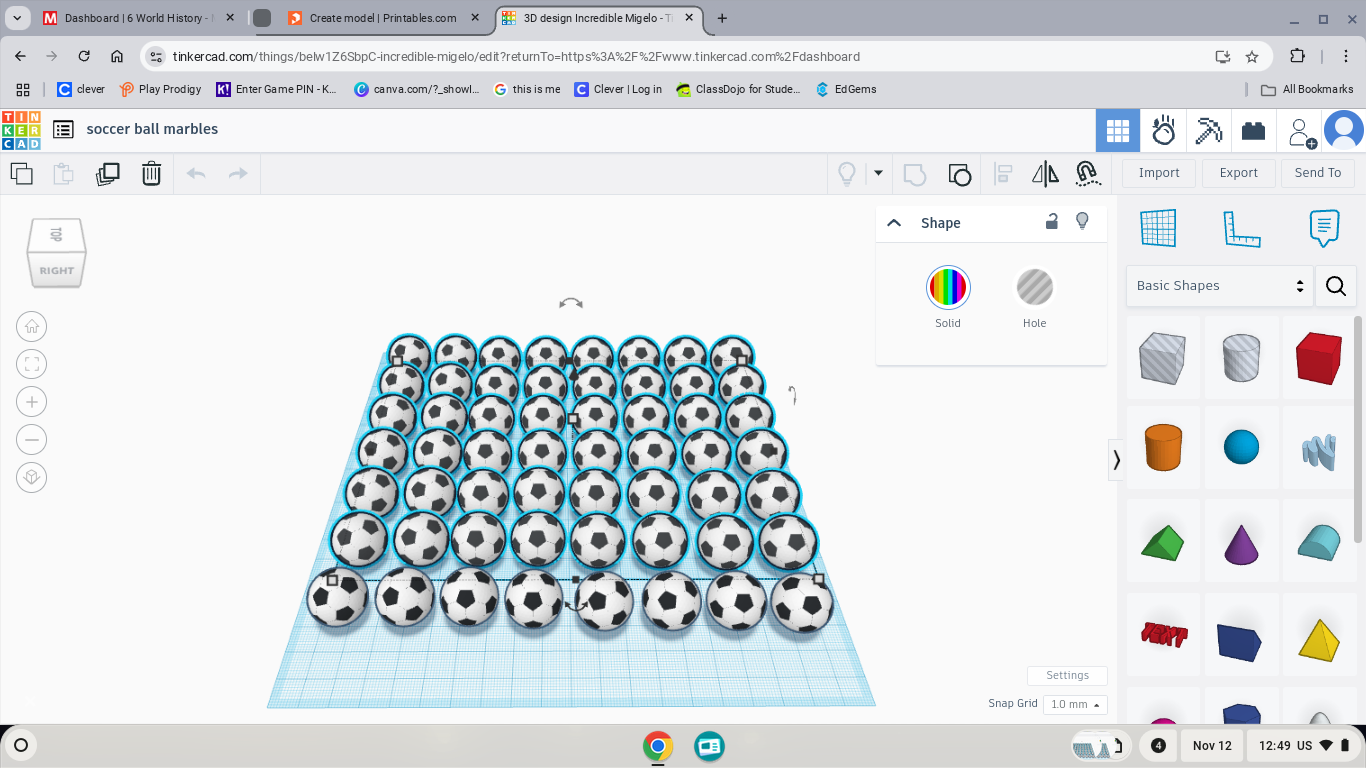Launch Chrome from the shelf
Viewport: 1366px width, 768px height.
657,746
